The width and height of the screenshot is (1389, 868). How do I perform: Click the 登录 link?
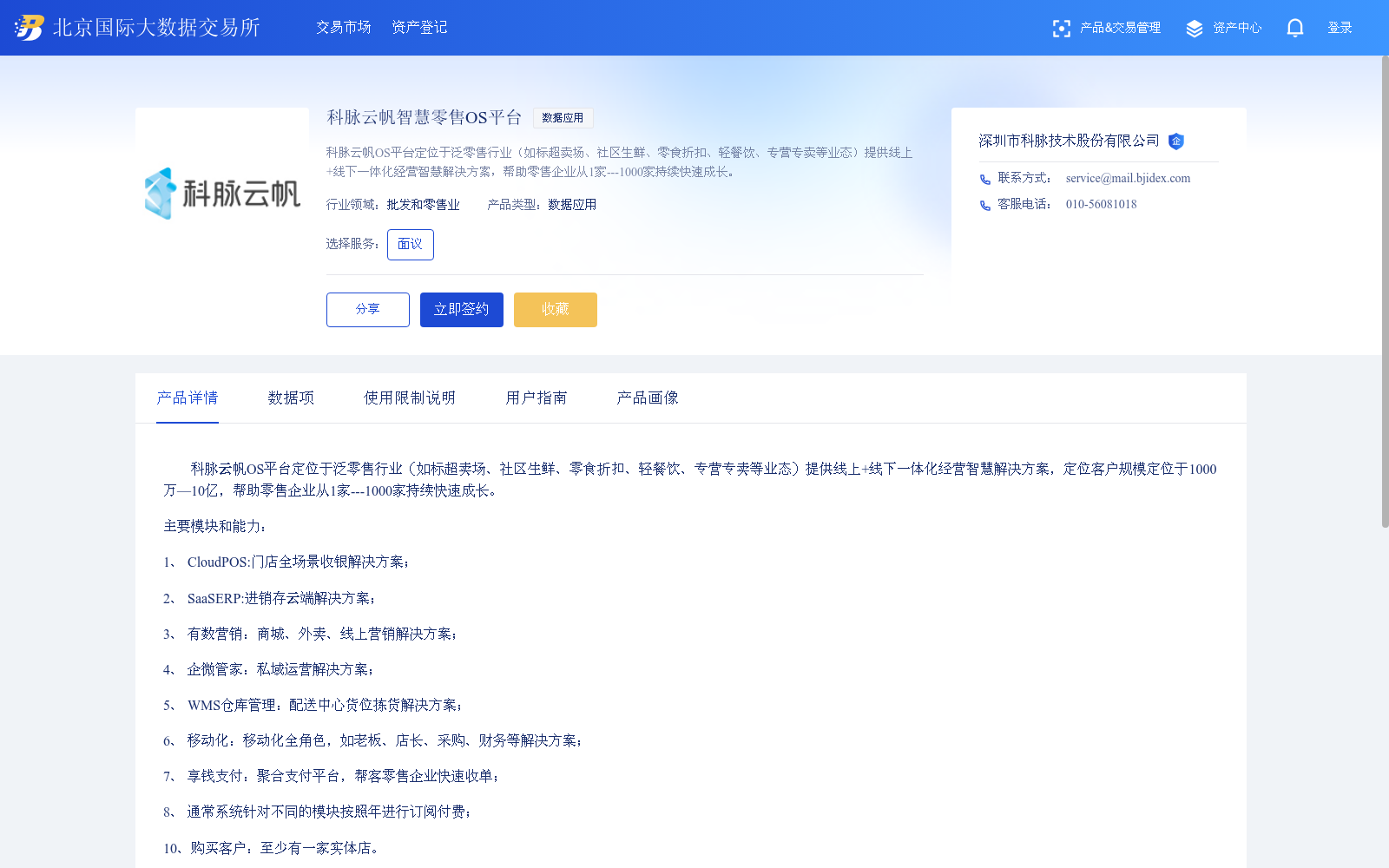(1340, 28)
